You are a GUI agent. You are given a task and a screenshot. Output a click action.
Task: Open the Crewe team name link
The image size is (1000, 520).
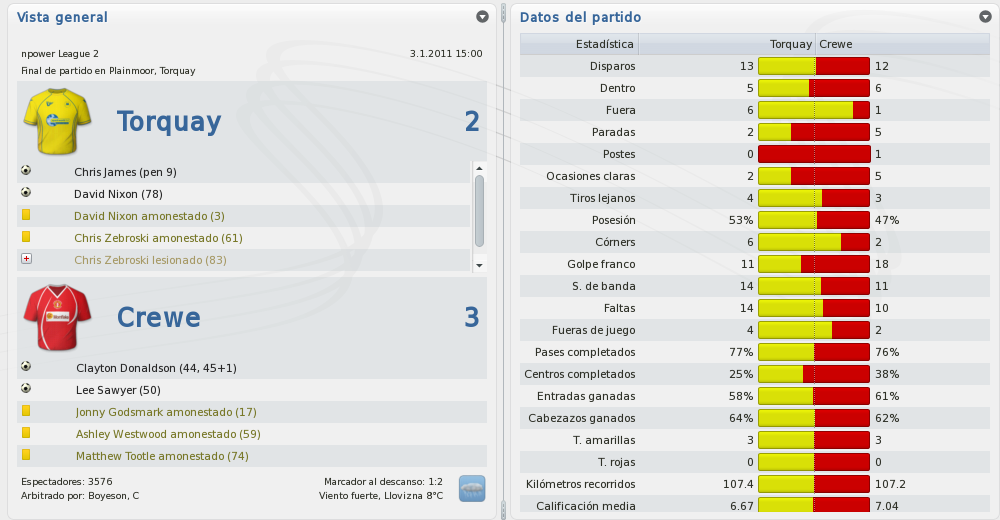click(x=159, y=317)
